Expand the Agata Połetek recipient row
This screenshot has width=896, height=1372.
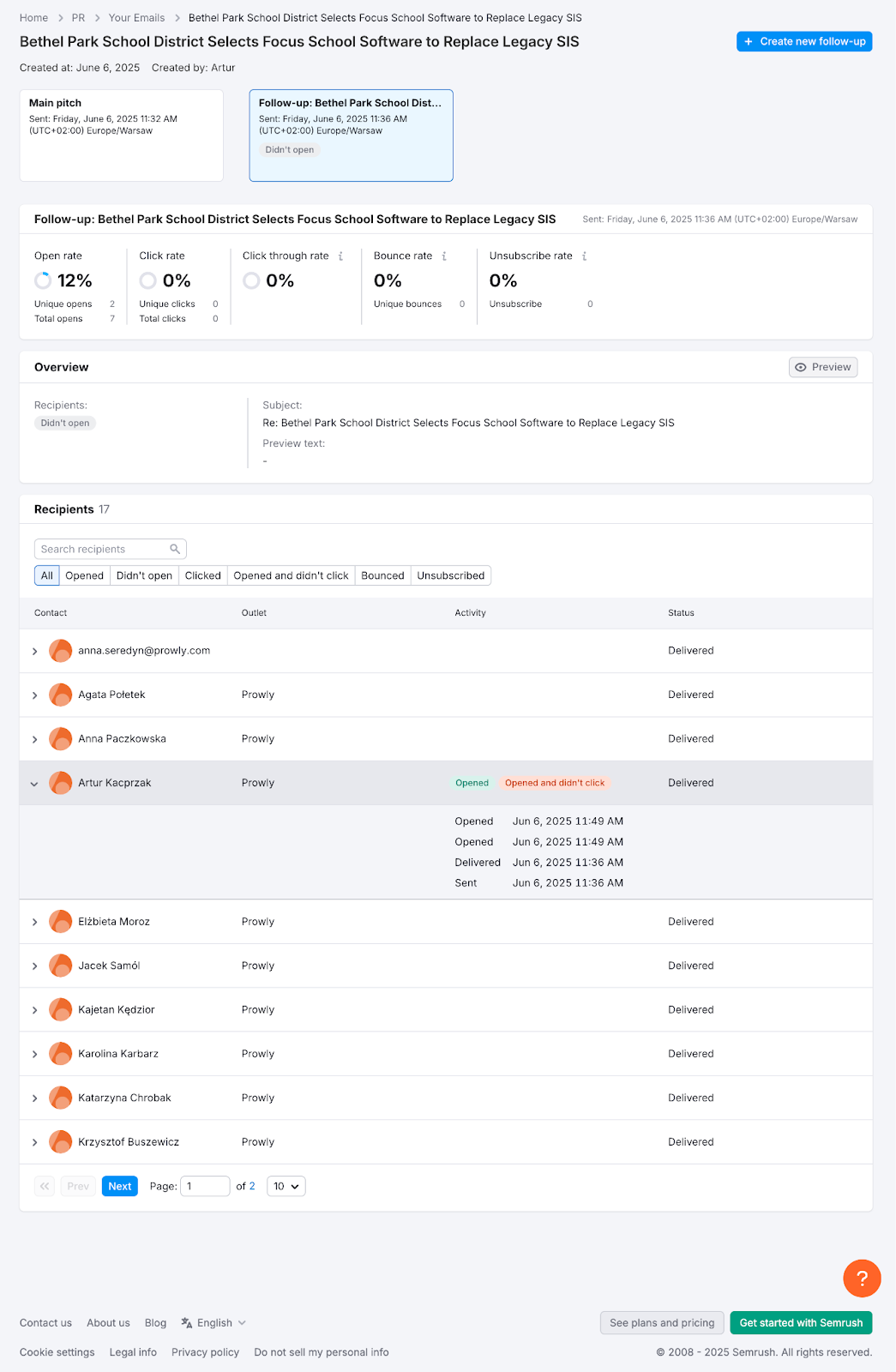point(34,695)
